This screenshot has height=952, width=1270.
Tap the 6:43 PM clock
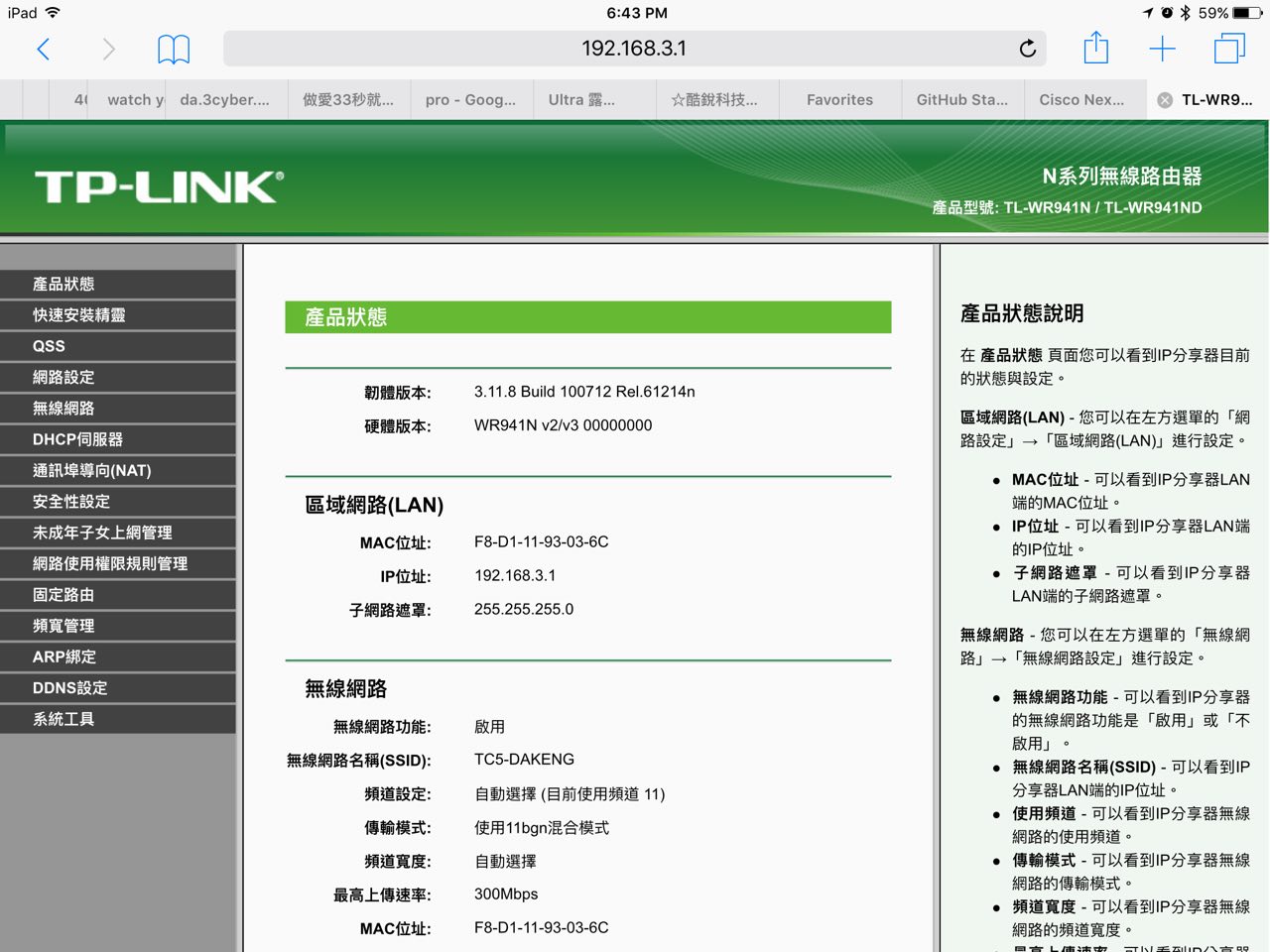[x=637, y=13]
